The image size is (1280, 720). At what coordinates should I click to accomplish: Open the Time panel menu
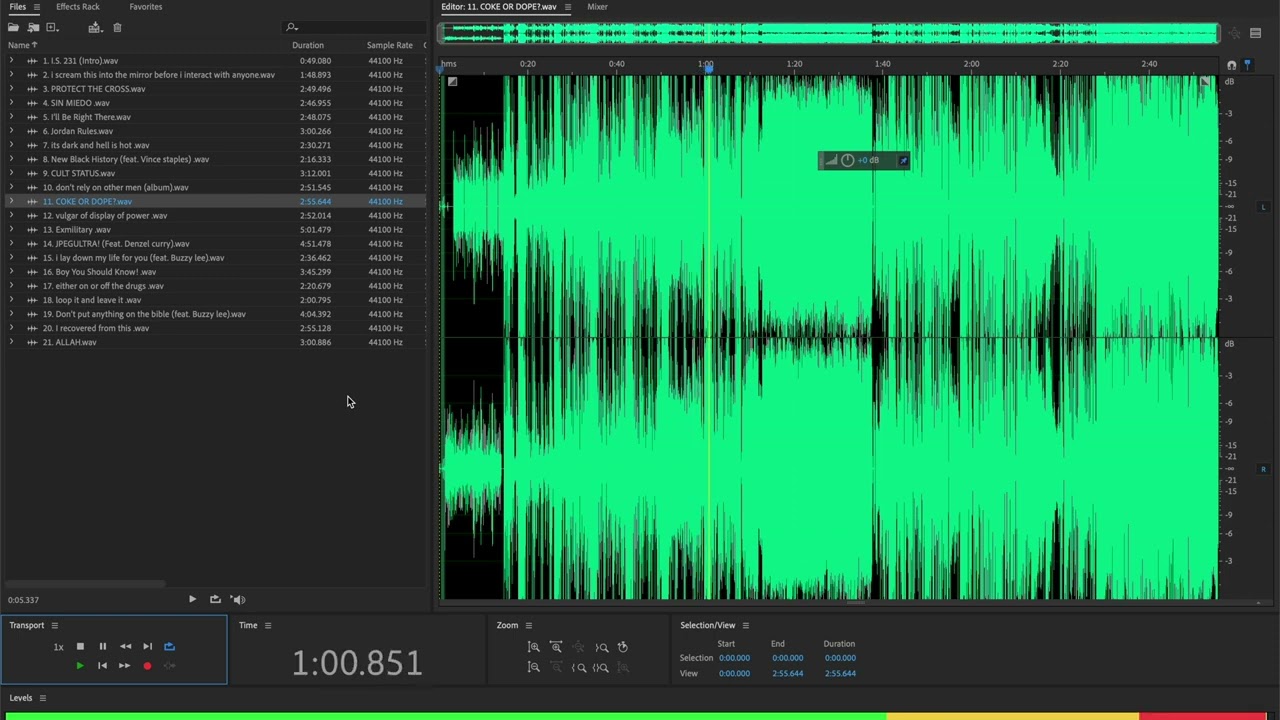pos(267,626)
